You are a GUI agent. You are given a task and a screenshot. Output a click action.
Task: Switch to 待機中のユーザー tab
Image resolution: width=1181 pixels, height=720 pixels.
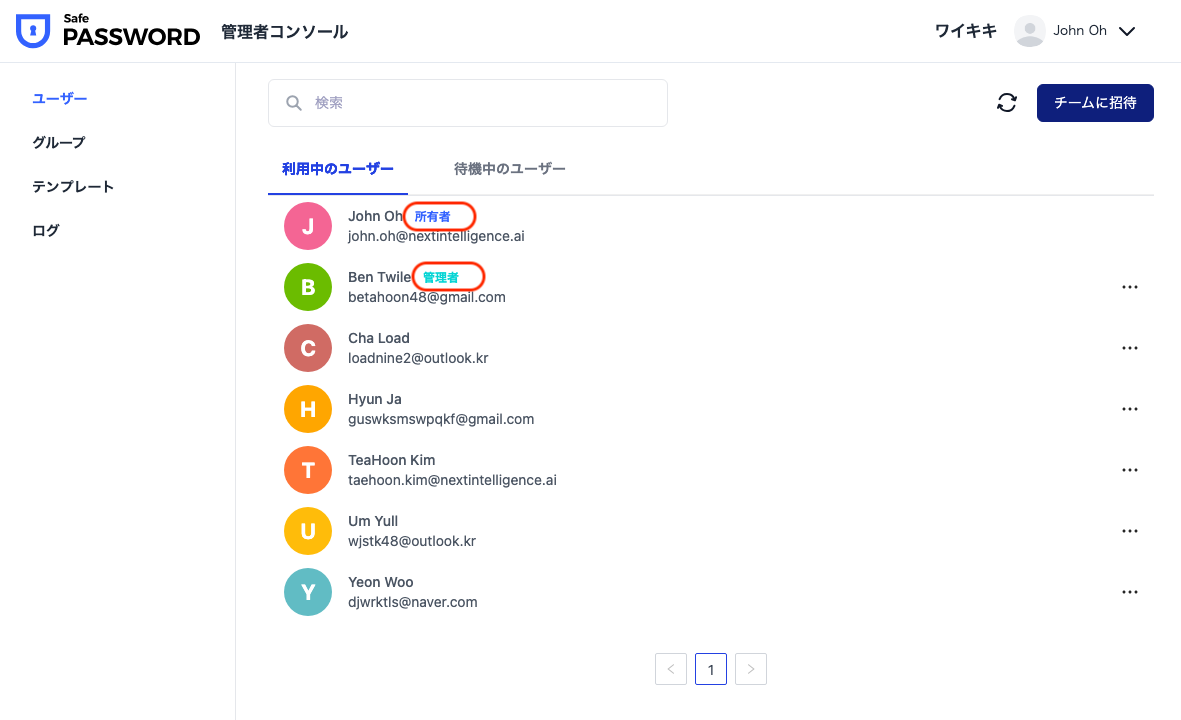510,169
